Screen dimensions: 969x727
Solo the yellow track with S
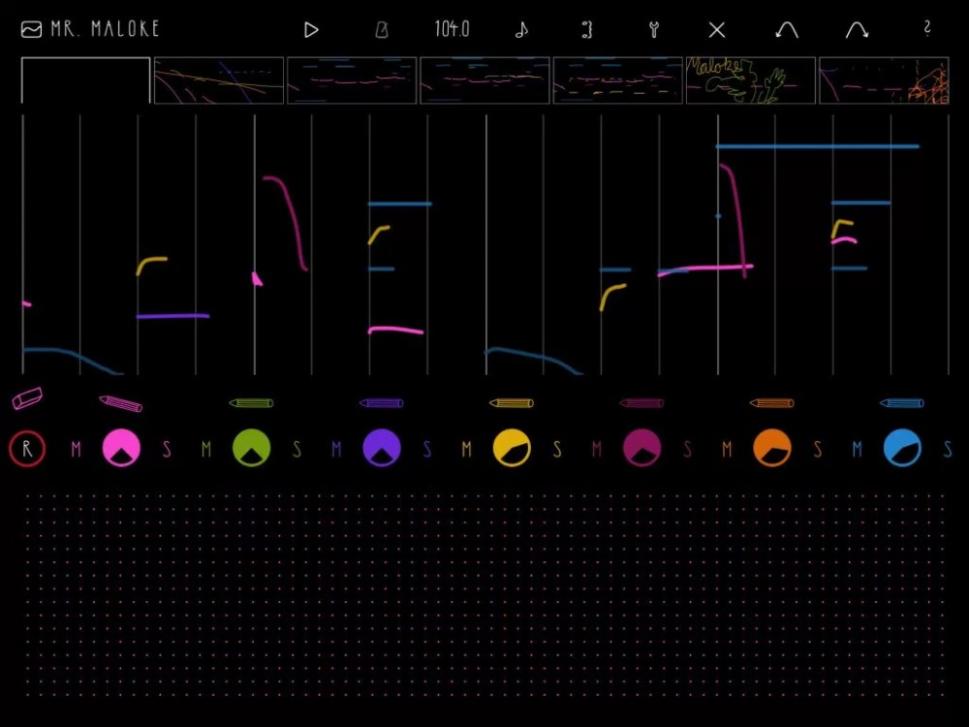click(x=557, y=450)
